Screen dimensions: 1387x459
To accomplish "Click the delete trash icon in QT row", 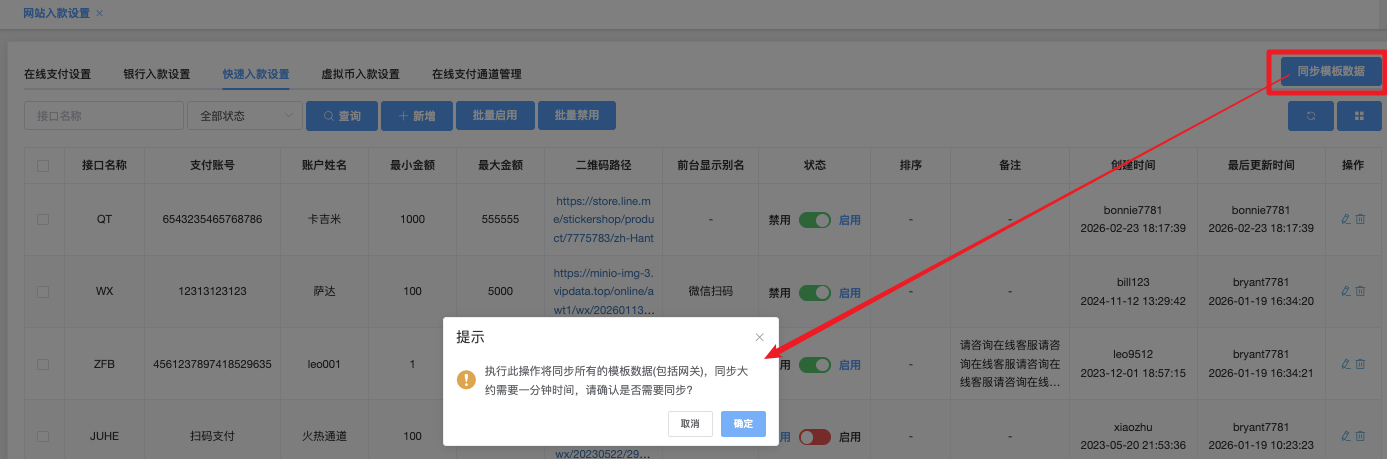I will (1360, 219).
